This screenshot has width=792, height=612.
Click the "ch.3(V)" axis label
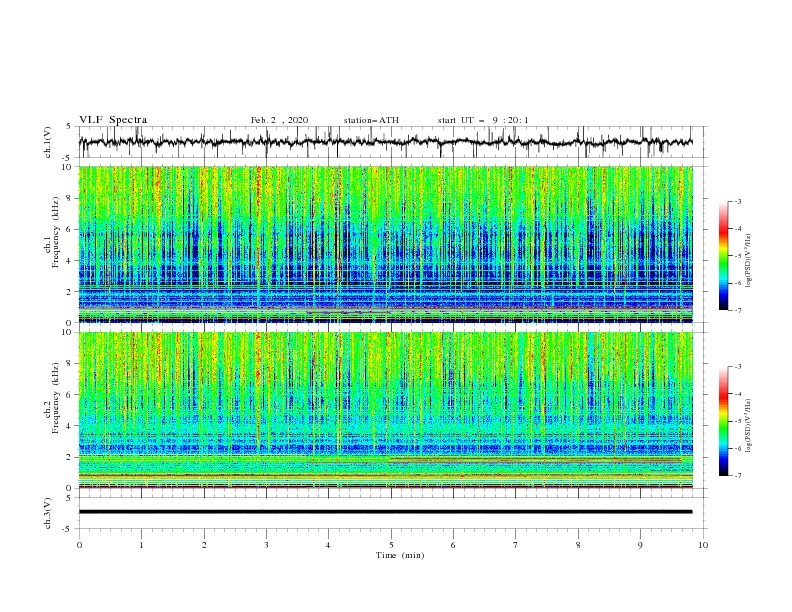[48, 513]
